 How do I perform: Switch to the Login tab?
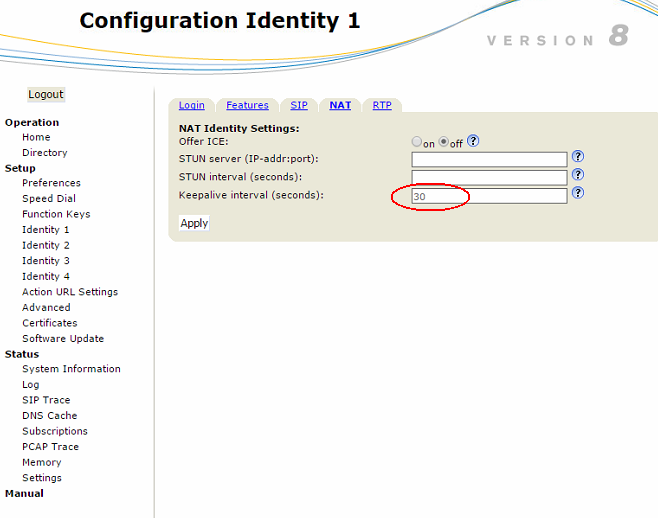pos(191,105)
